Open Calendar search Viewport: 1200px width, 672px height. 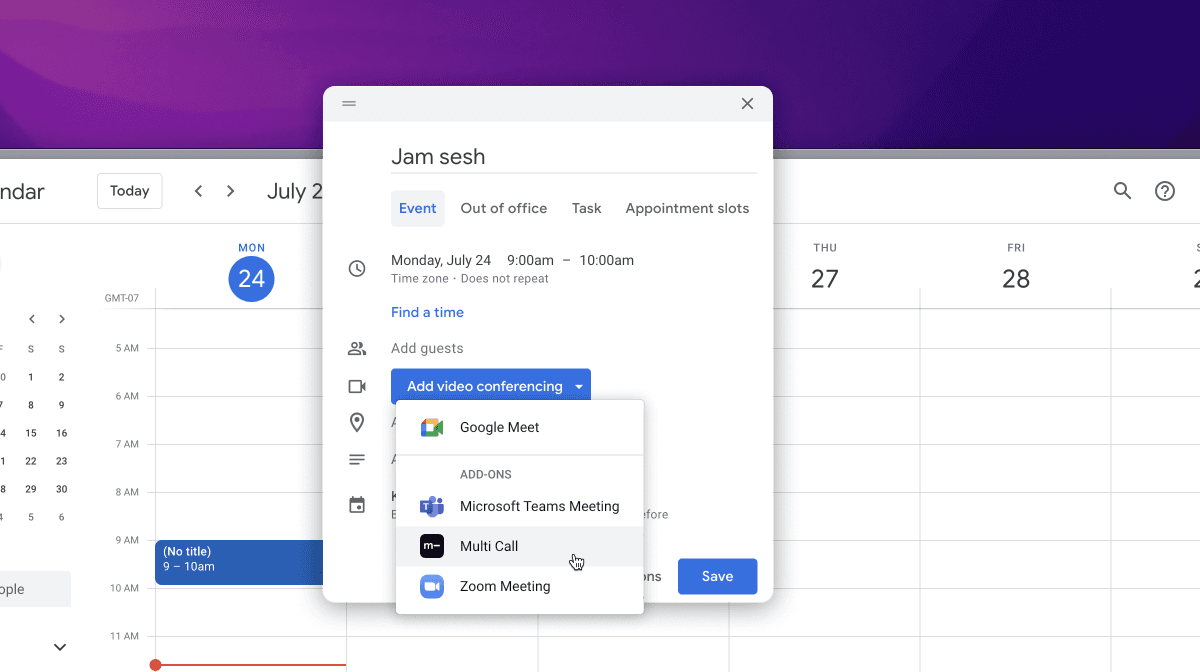coord(1123,191)
